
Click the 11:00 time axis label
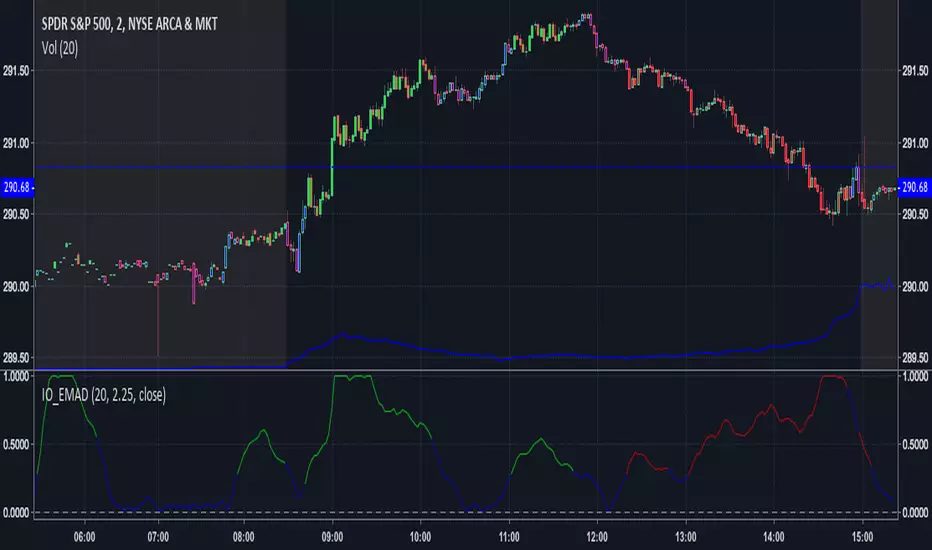[x=509, y=537]
